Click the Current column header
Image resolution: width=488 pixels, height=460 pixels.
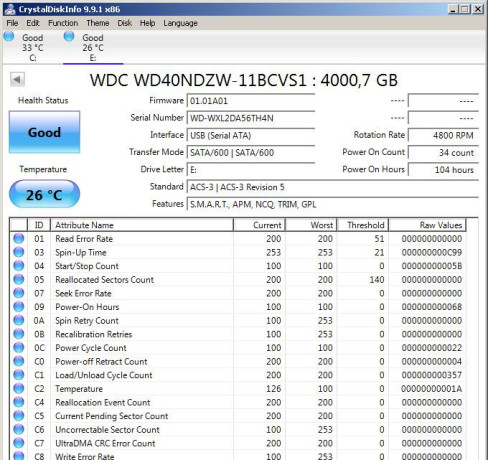259,225
